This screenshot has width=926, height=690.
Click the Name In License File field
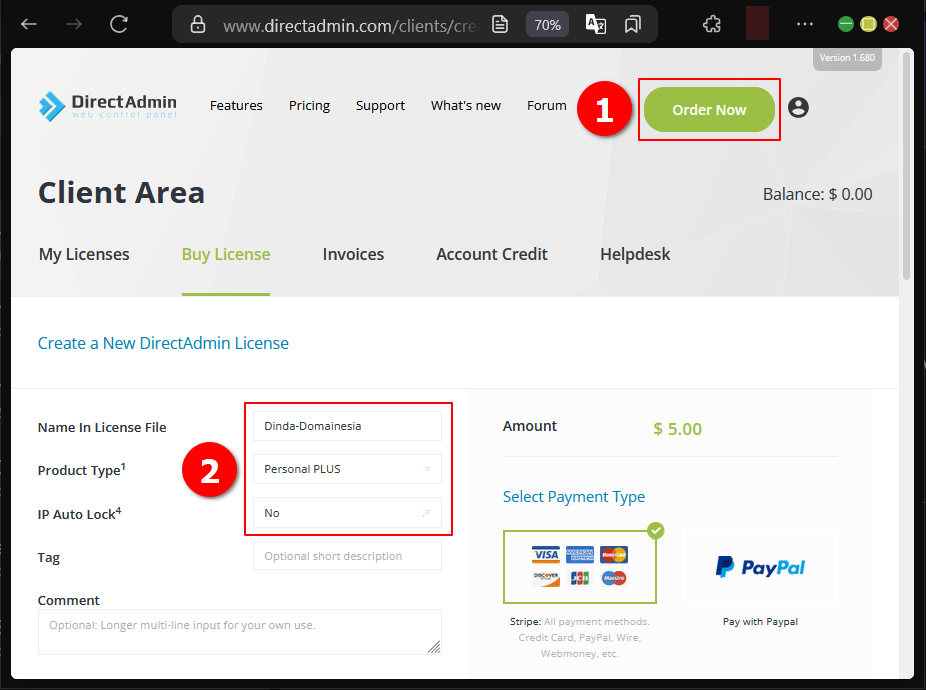[x=347, y=426]
